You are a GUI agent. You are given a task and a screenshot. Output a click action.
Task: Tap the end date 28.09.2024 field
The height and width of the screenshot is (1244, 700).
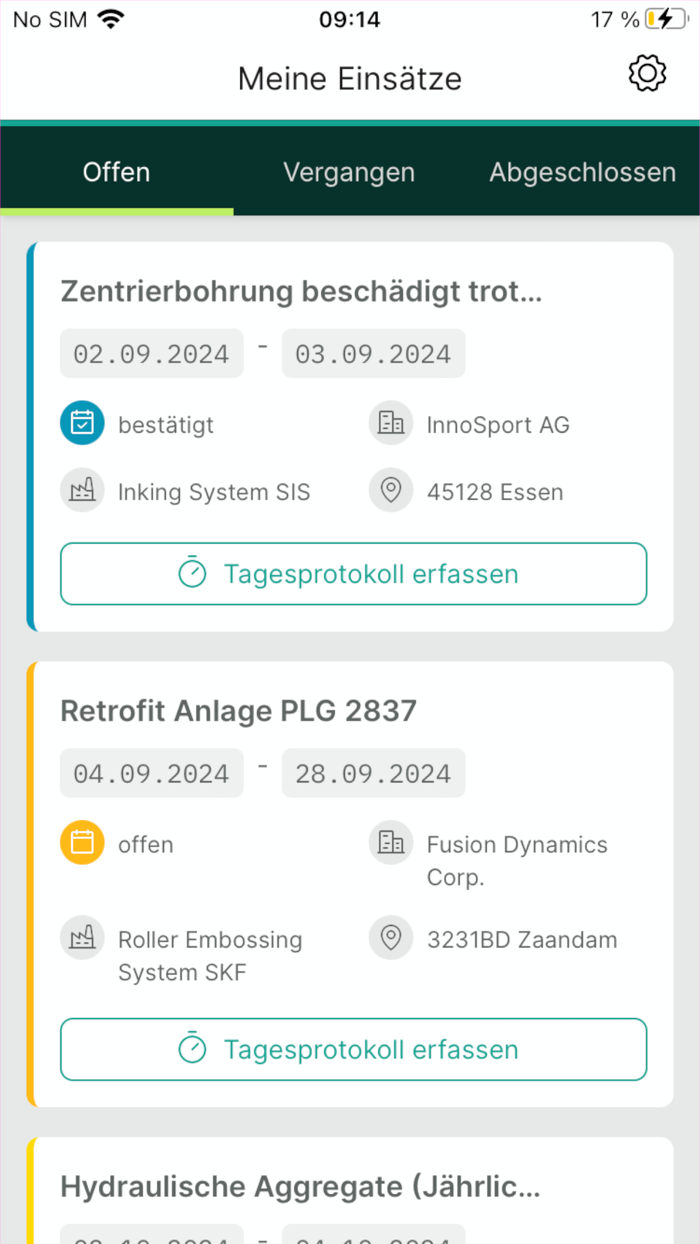(373, 773)
